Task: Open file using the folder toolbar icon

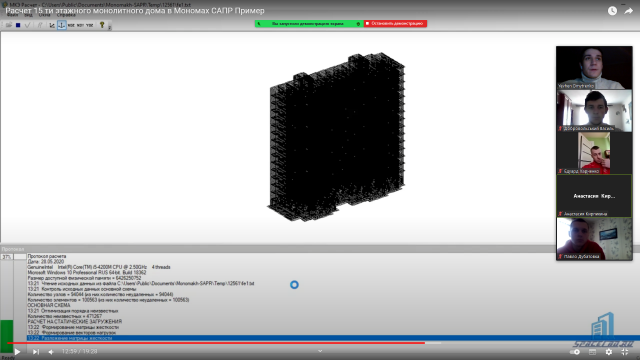Action: pos(9,25)
